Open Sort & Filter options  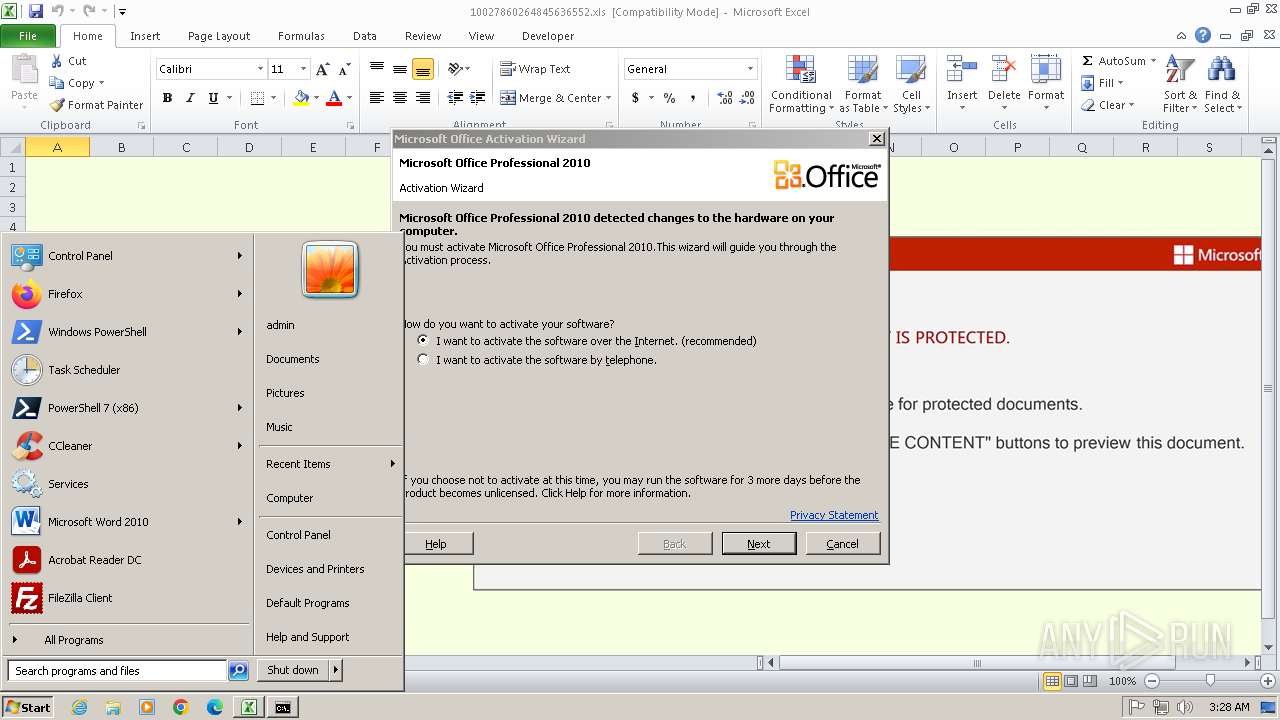click(1180, 85)
